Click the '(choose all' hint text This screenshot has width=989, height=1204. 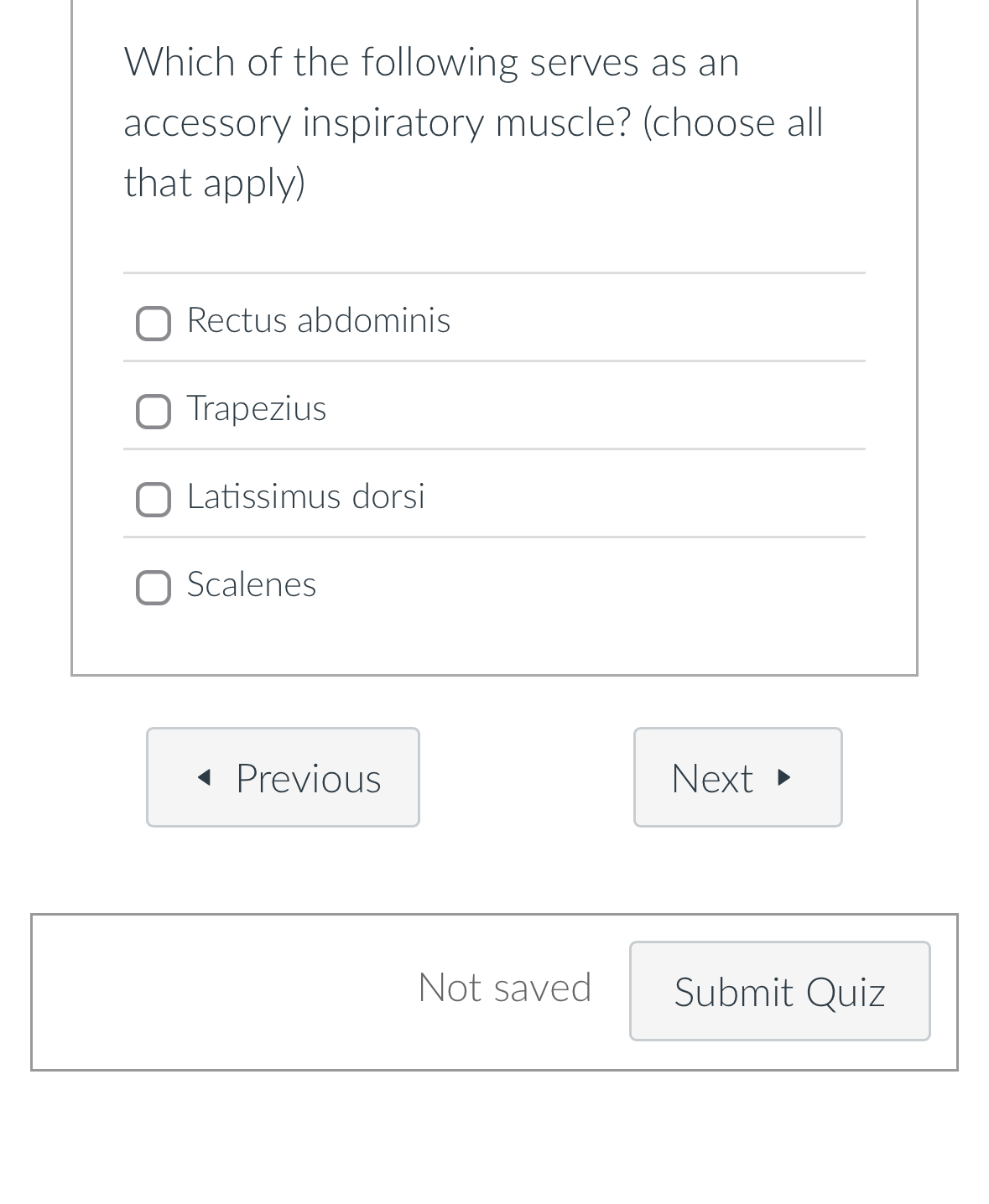[732, 122]
